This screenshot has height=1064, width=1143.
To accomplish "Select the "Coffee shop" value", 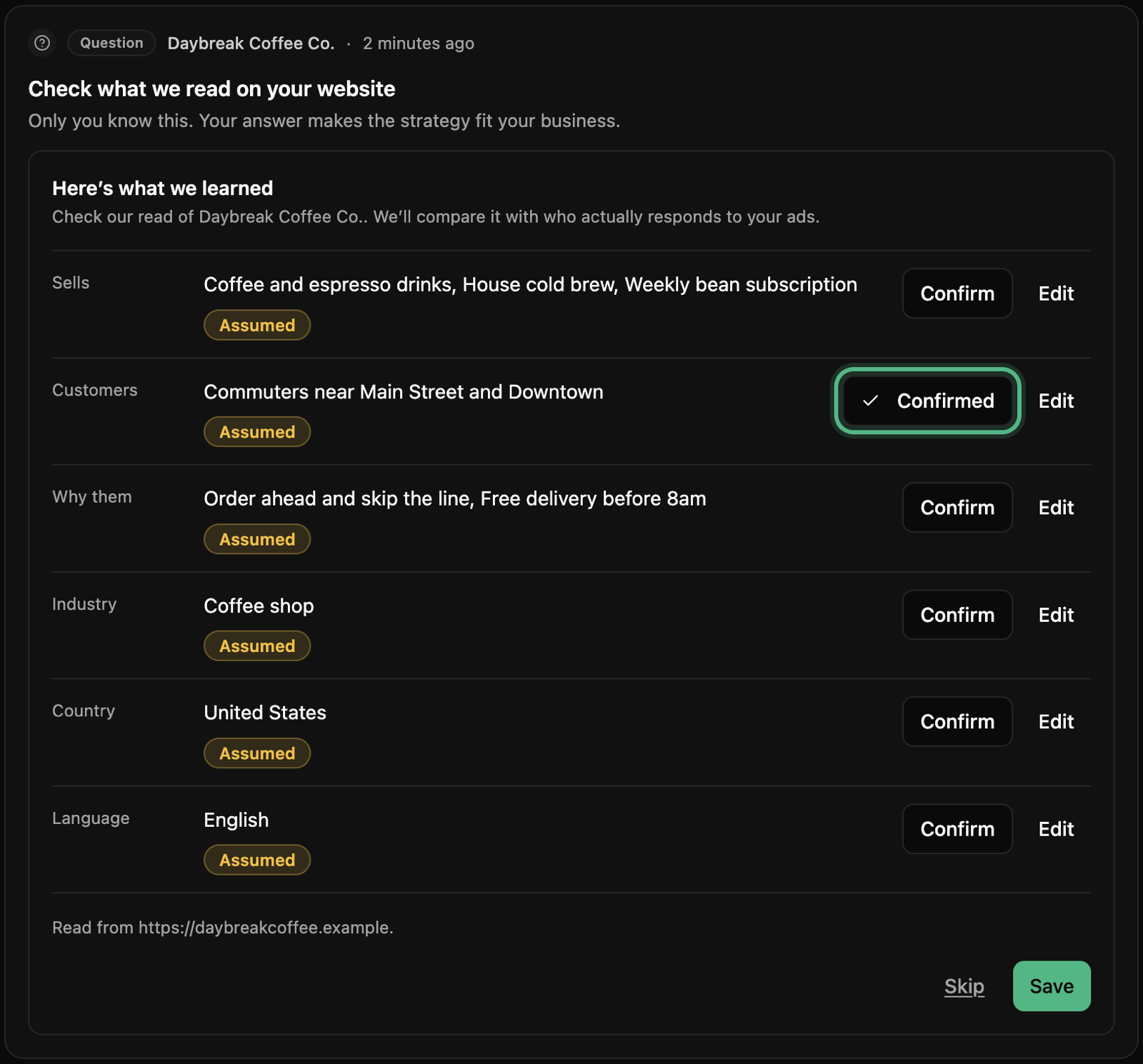I will tap(259, 606).
